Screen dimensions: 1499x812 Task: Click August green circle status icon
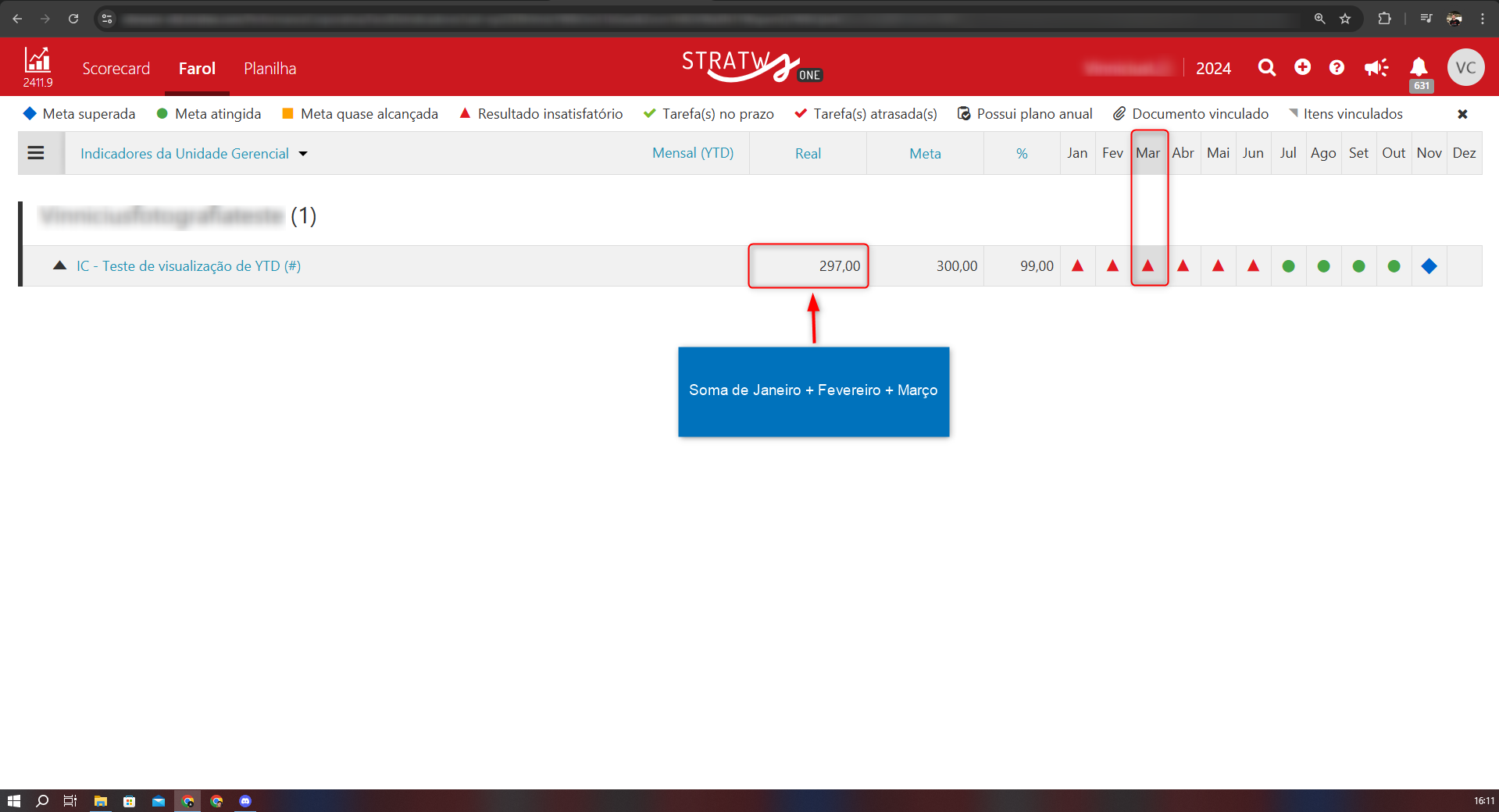click(x=1323, y=266)
